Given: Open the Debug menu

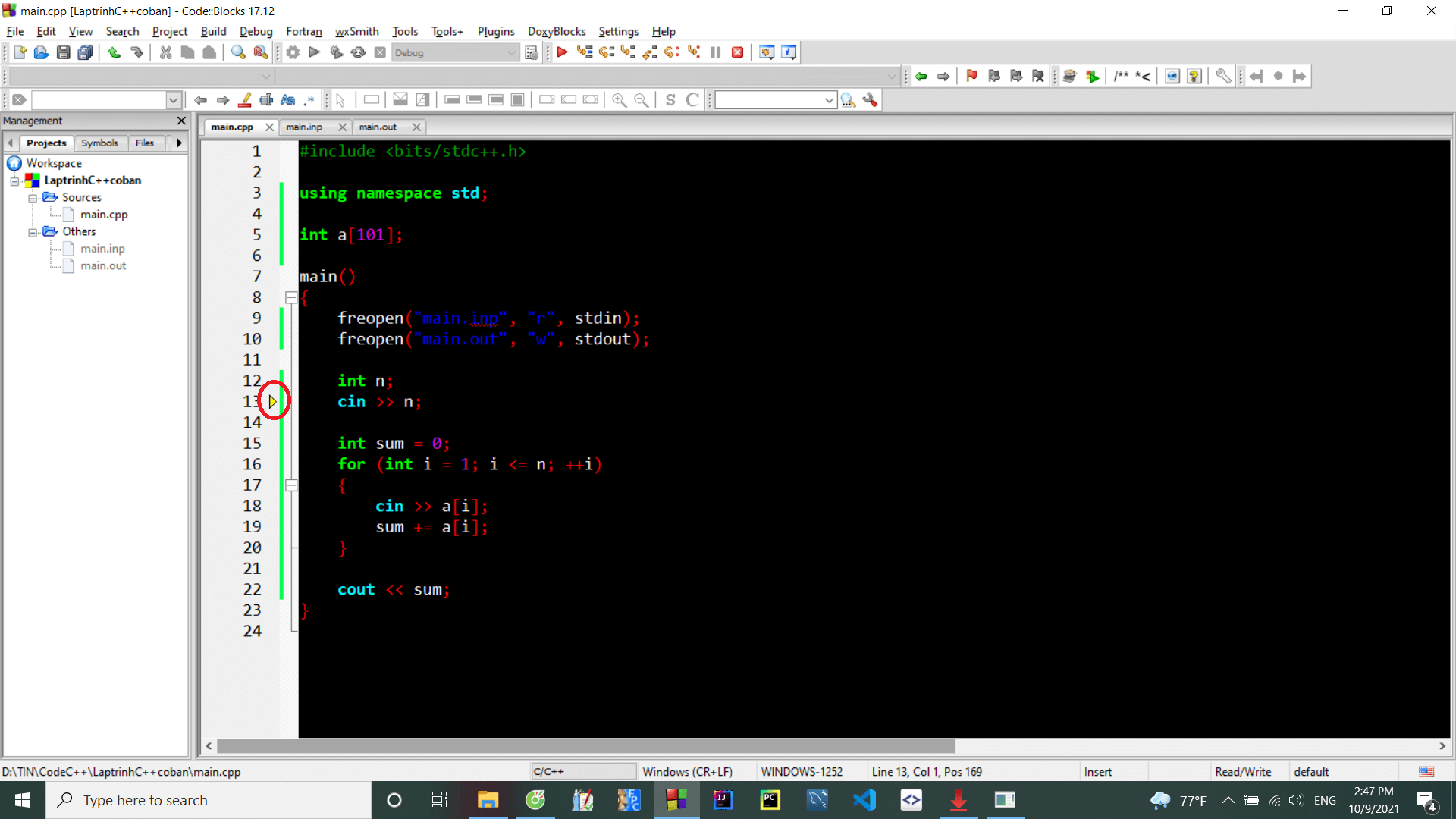Looking at the screenshot, I should (x=256, y=31).
